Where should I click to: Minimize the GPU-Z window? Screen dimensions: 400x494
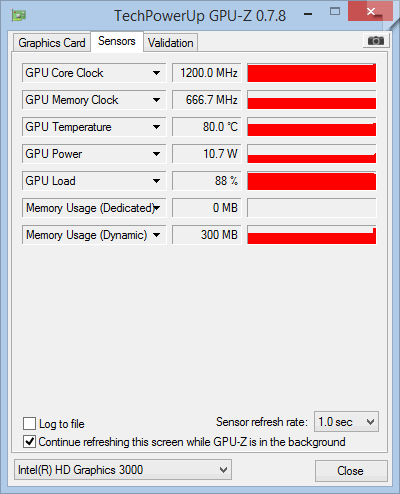(x=308, y=14)
